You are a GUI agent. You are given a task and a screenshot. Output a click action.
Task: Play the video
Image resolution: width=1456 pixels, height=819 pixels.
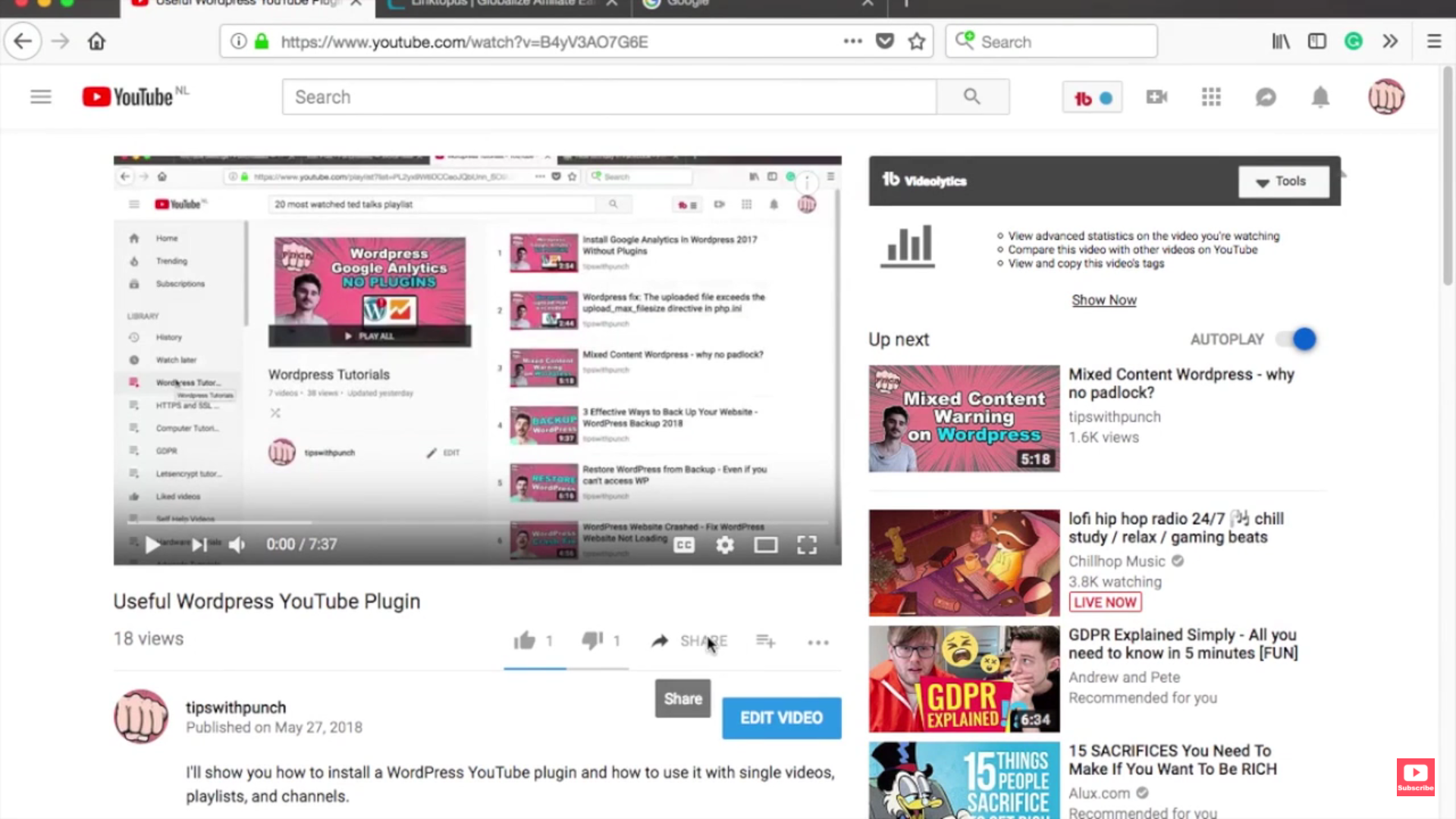pos(152,544)
